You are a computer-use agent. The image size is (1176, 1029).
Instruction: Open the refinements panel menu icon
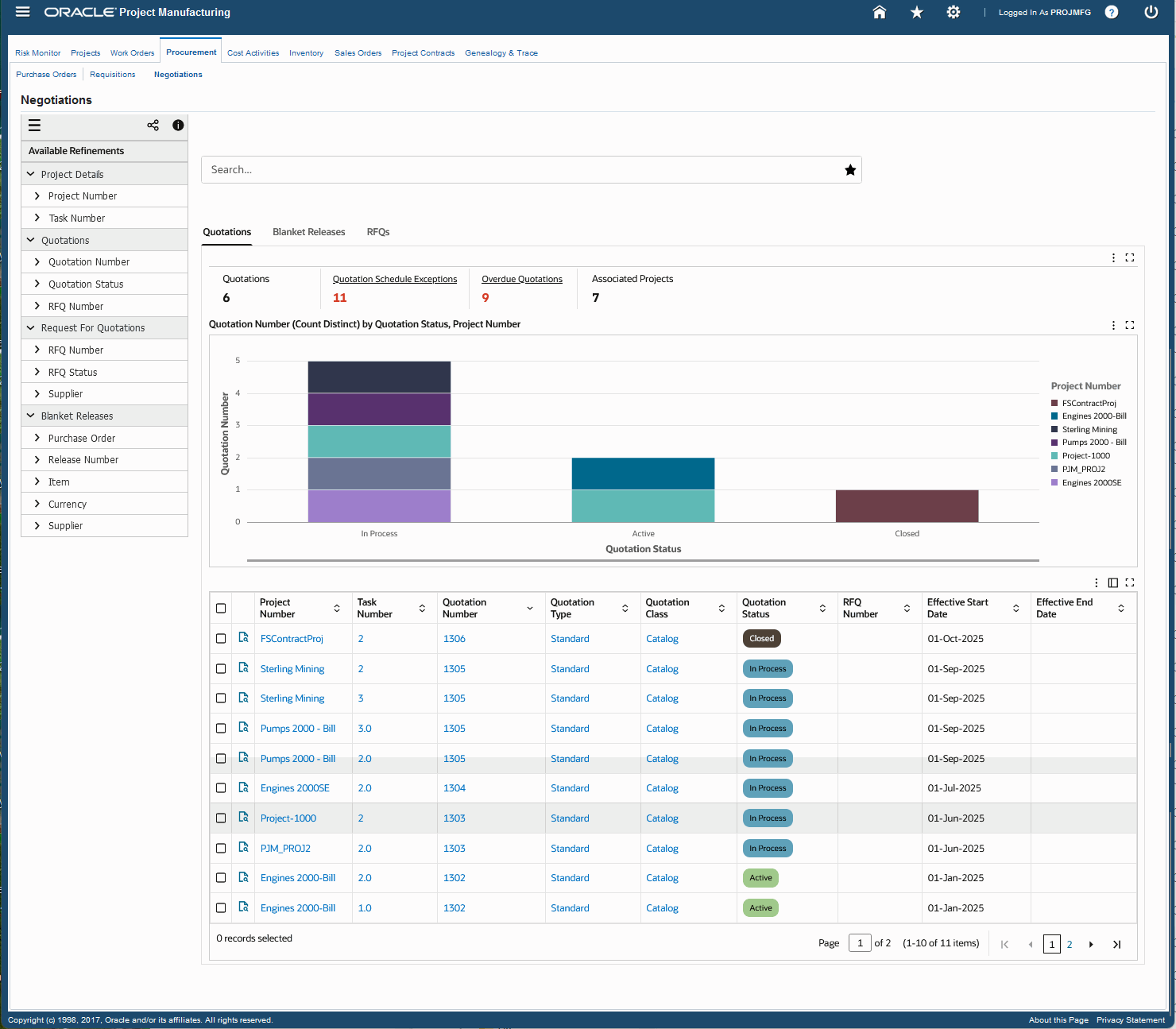(x=34, y=126)
